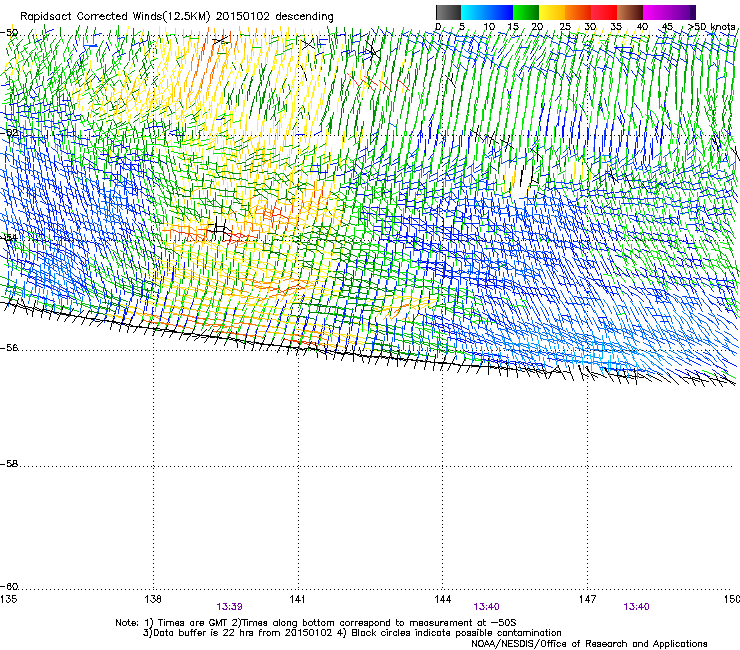Click the '-54' latitude axis label
This screenshot has width=740, height=650.
point(9,238)
